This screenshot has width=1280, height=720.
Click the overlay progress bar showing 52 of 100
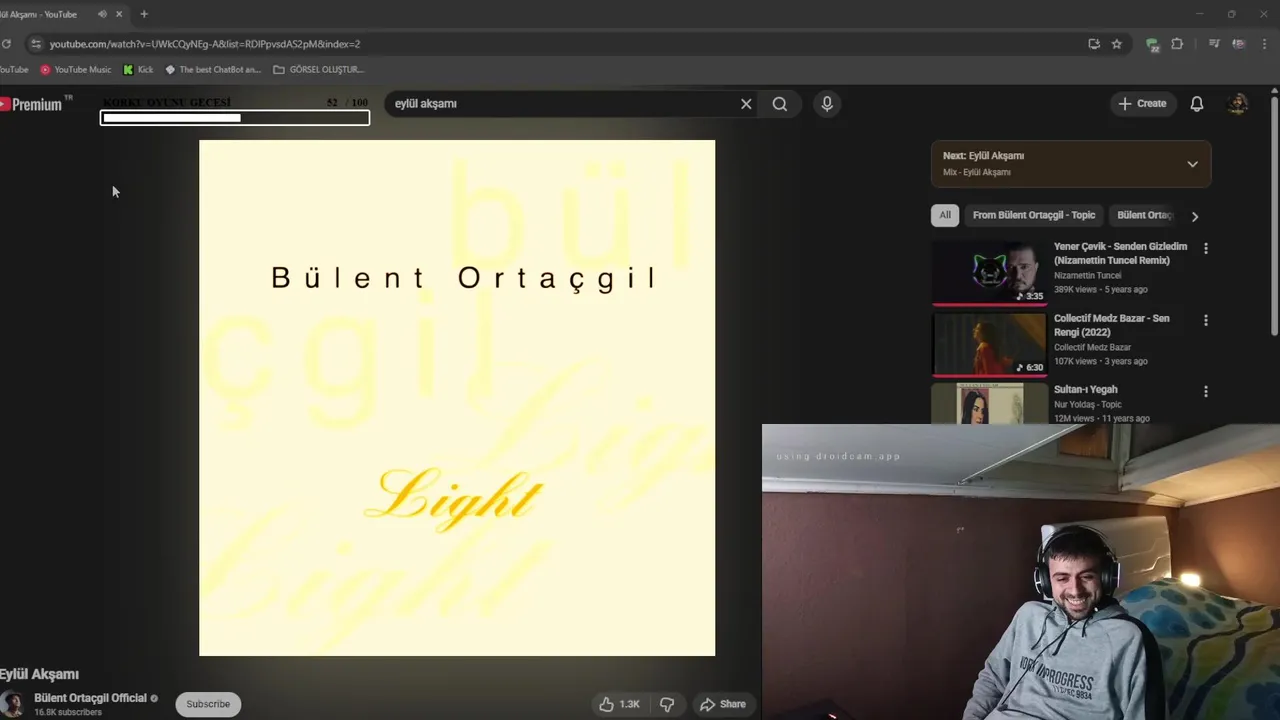coord(235,118)
